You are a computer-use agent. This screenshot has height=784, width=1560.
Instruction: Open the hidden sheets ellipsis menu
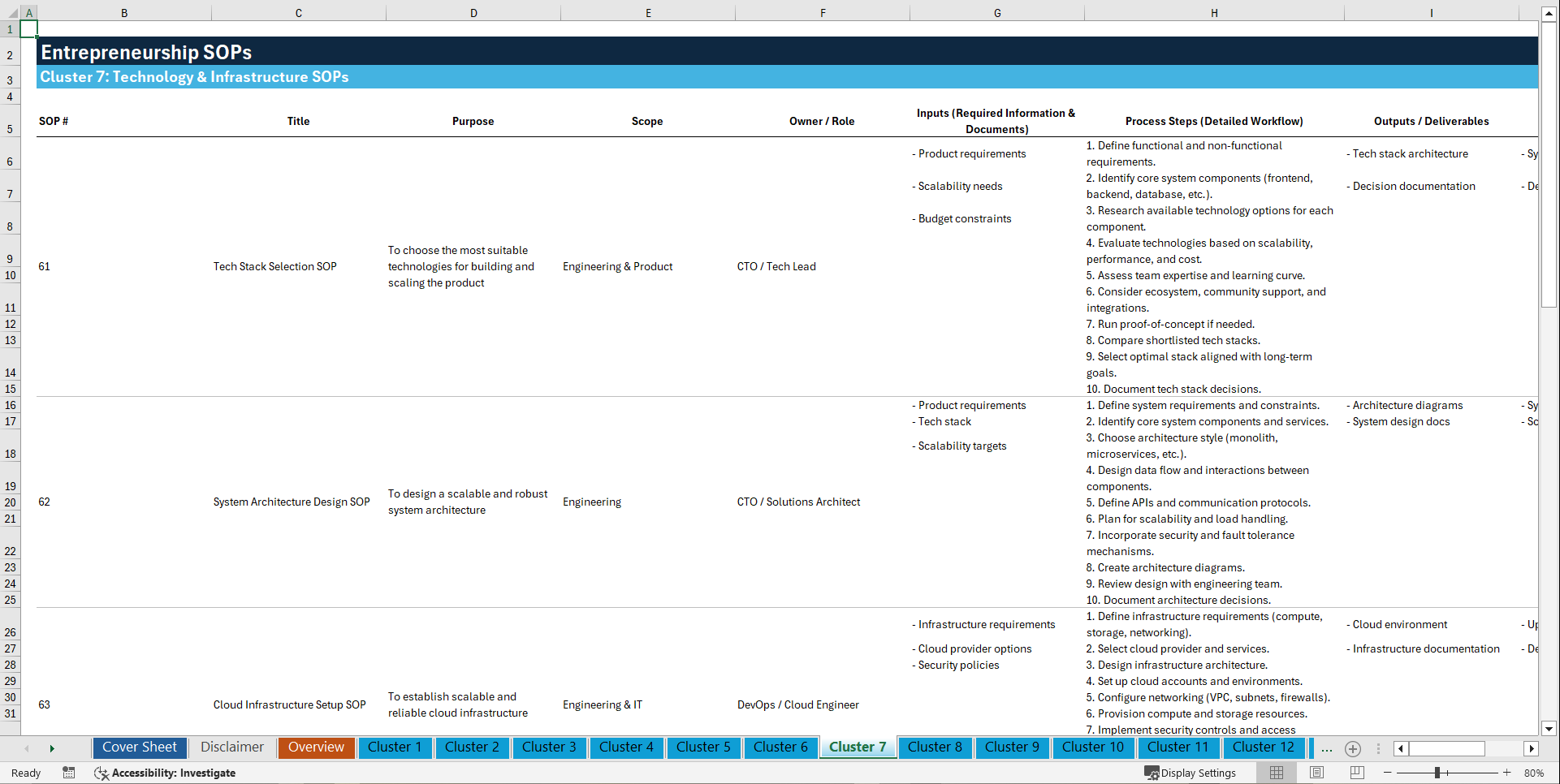click(x=1327, y=748)
